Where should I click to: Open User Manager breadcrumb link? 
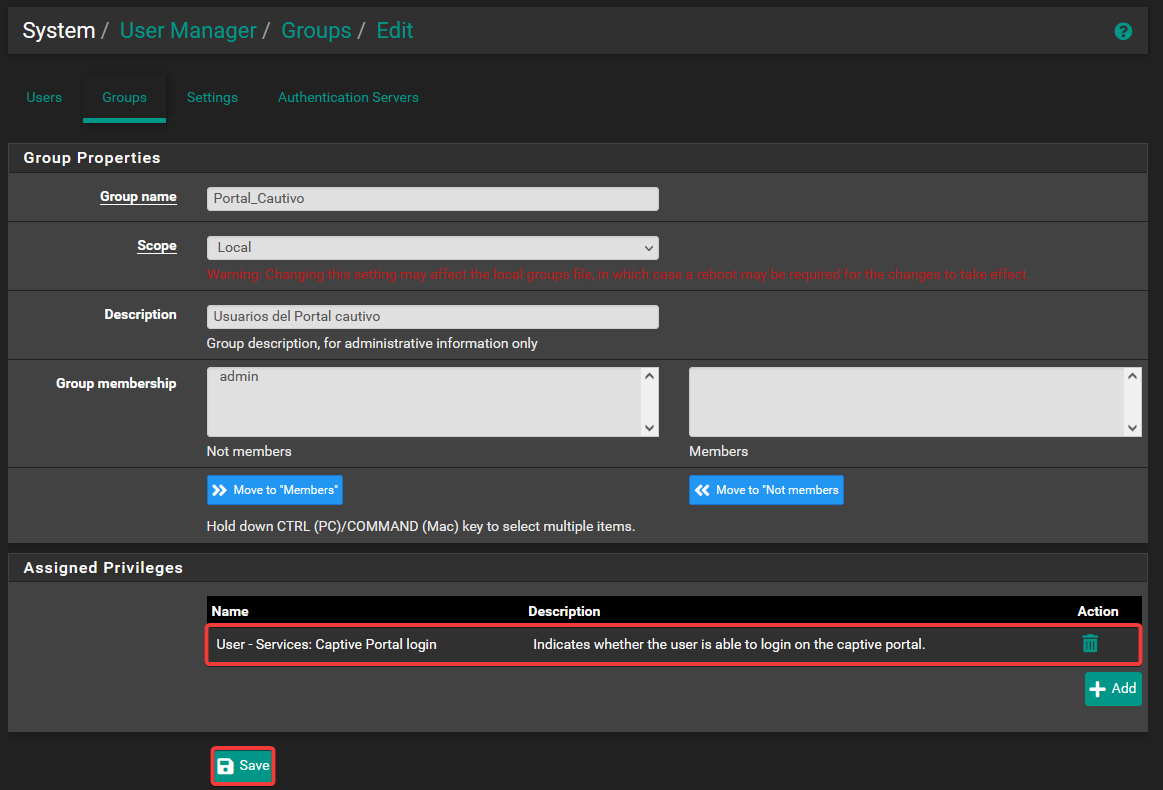pyautogui.click(x=188, y=31)
